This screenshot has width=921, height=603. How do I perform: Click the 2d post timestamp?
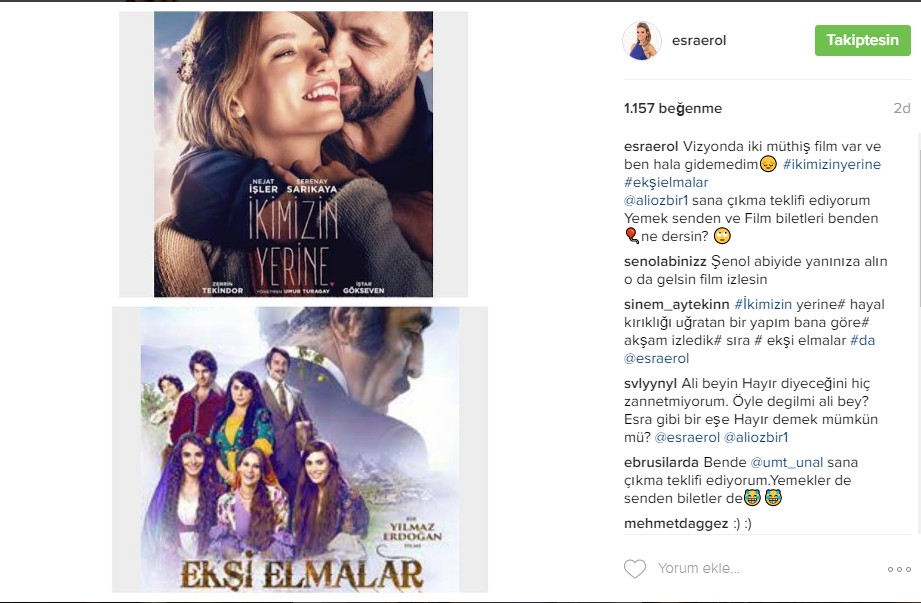[x=902, y=108]
